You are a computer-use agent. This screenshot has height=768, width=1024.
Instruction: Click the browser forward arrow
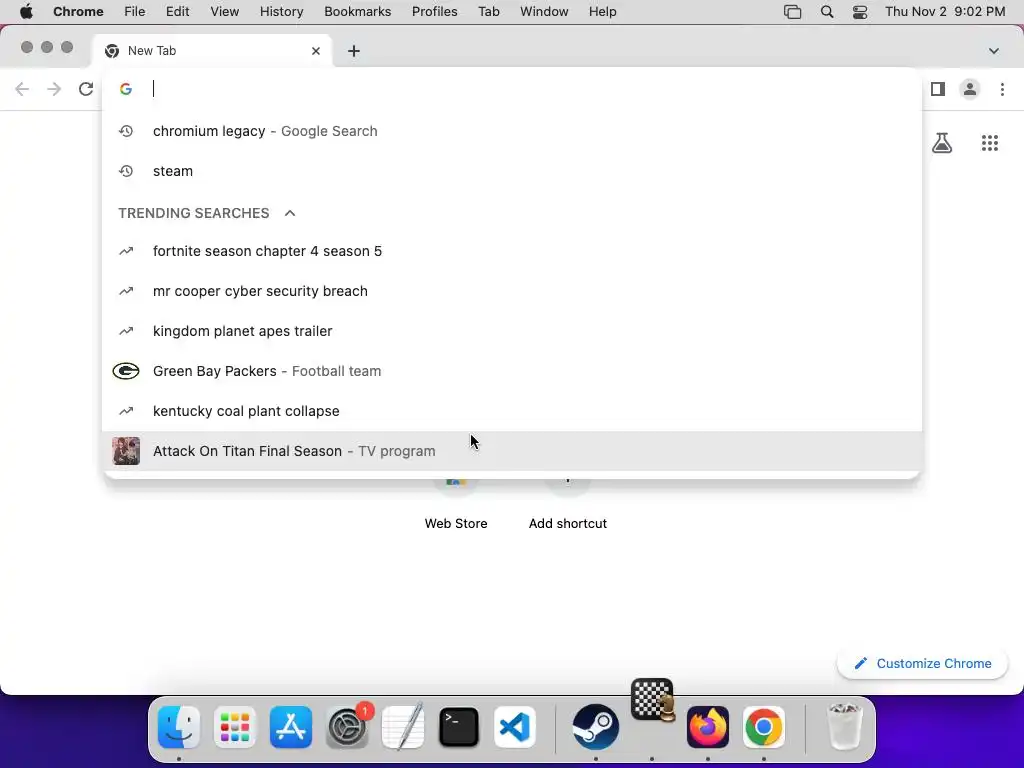coord(54,89)
